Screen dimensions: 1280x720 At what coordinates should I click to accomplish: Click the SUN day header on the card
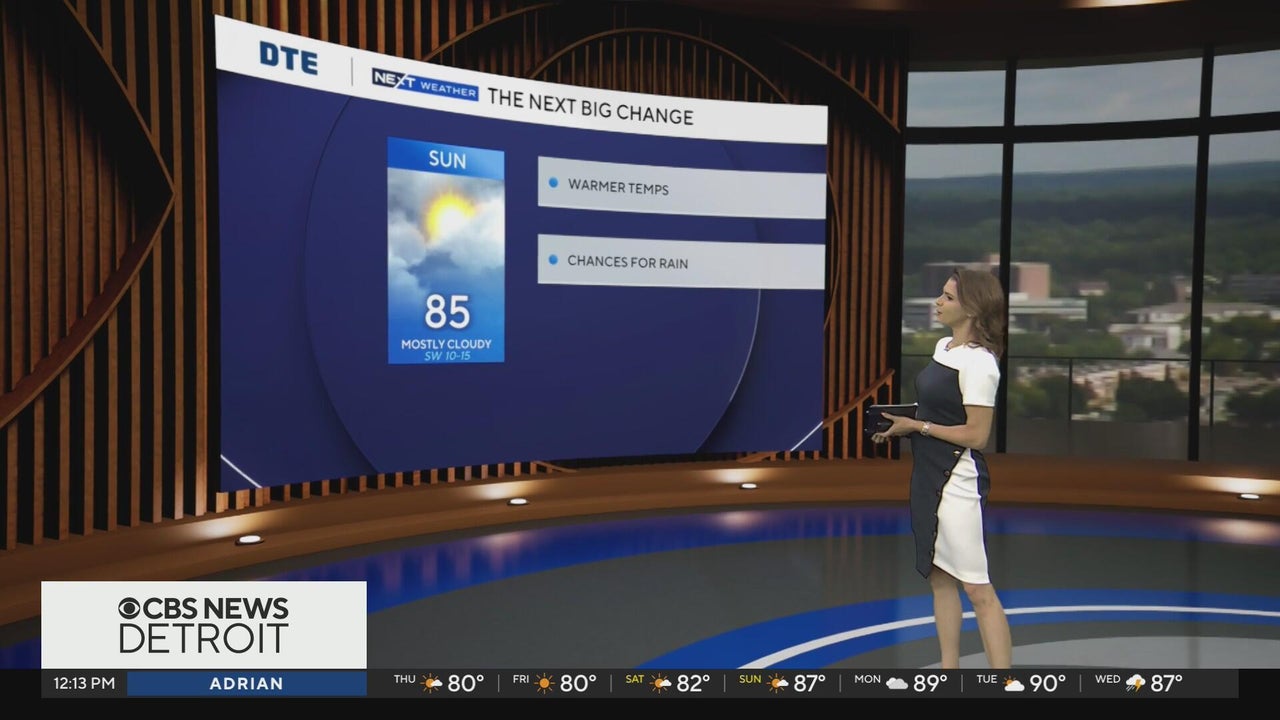tap(447, 160)
